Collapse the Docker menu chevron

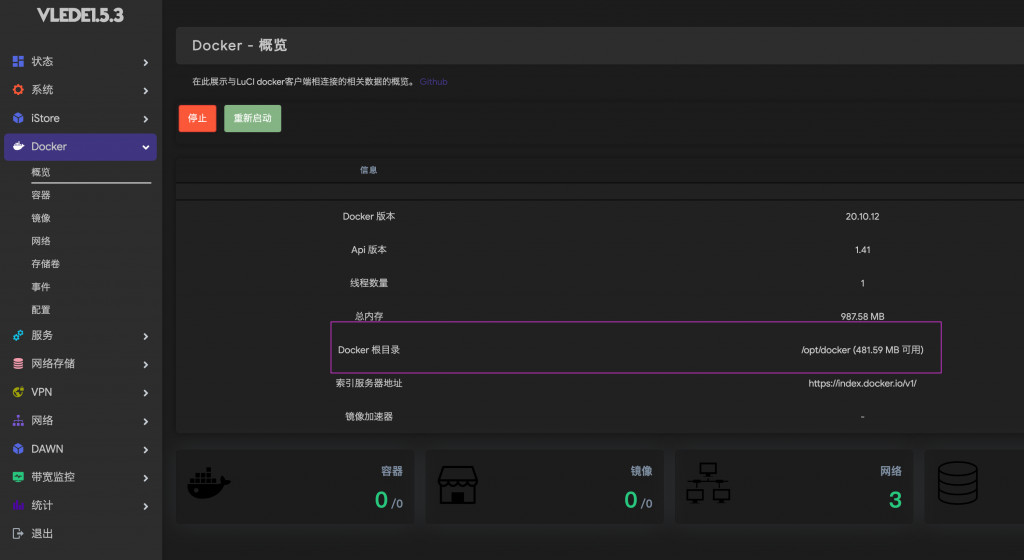pyautogui.click(x=146, y=148)
